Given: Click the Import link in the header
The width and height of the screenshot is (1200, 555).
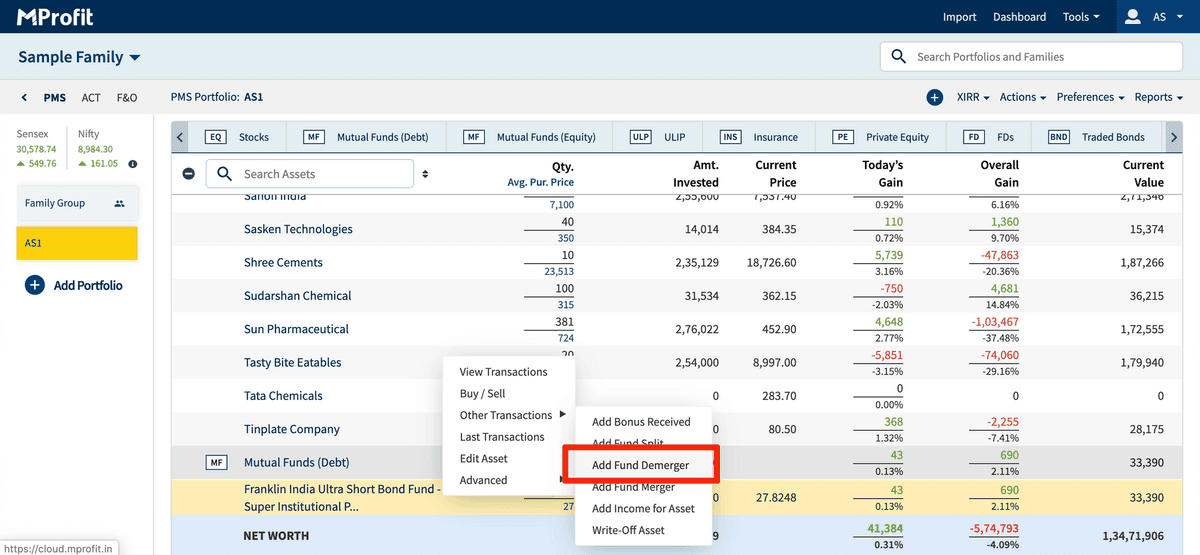Looking at the screenshot, I should pos(959,17).
